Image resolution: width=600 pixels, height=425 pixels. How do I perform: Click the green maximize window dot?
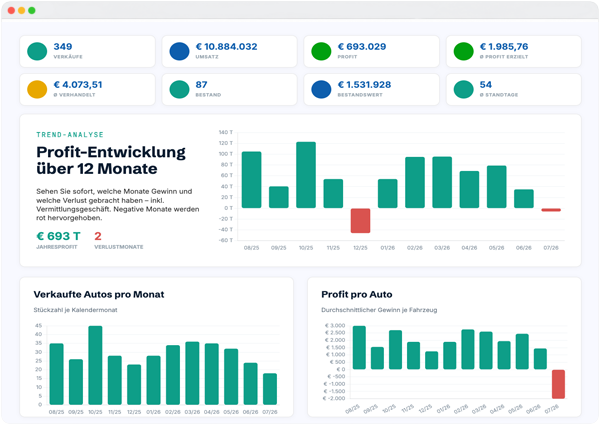pyautogui.click(x=32, y=10)
